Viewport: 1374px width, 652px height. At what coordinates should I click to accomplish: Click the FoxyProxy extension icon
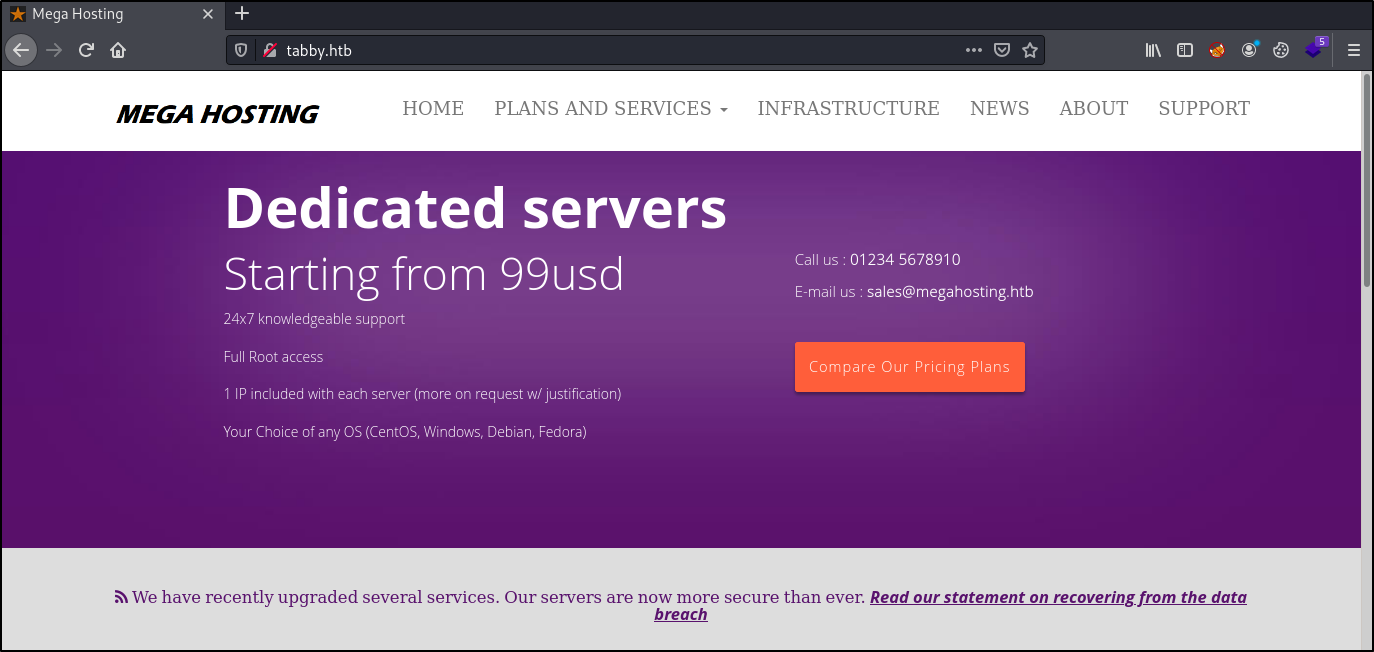pos(1216,49)
